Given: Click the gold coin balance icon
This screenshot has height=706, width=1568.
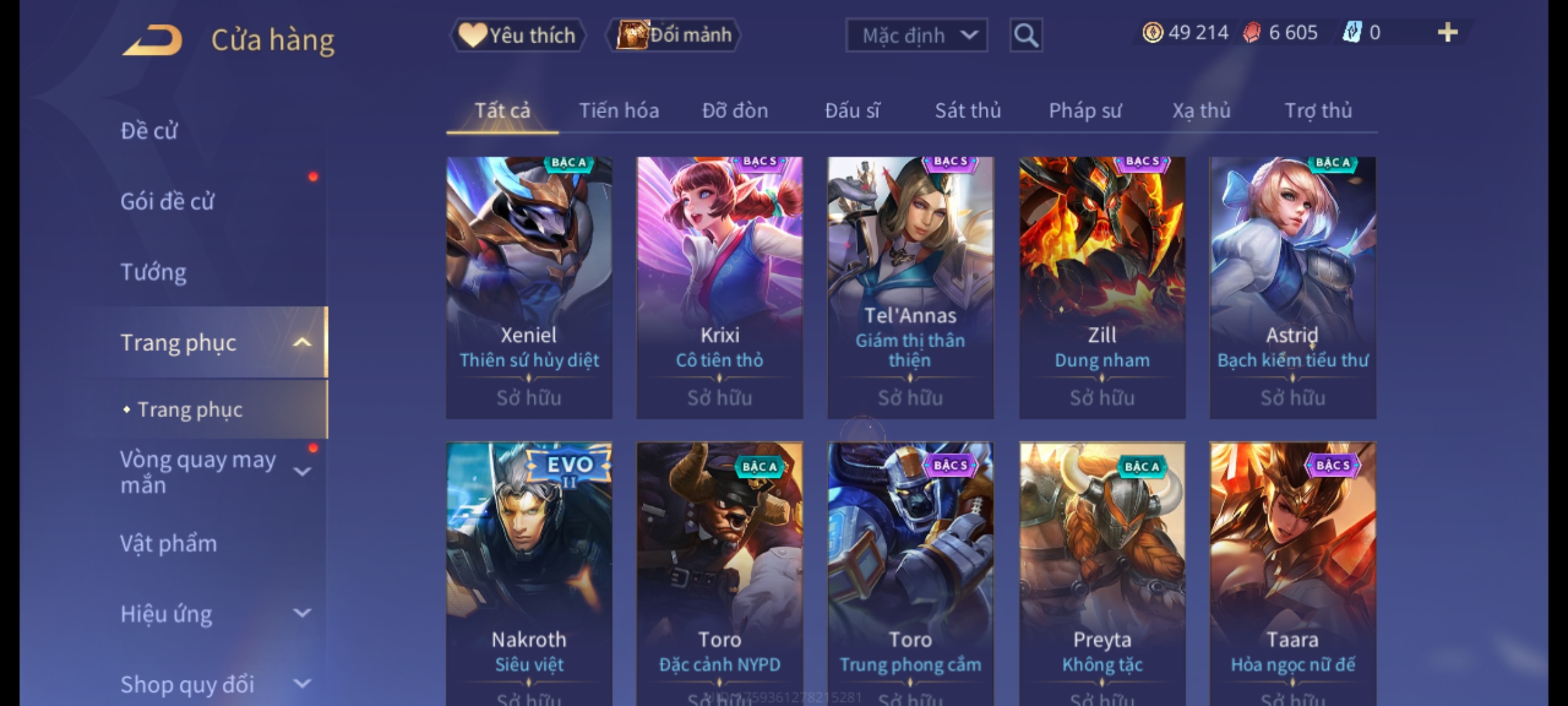Looking at the screenshot, I should point(1152,33).
